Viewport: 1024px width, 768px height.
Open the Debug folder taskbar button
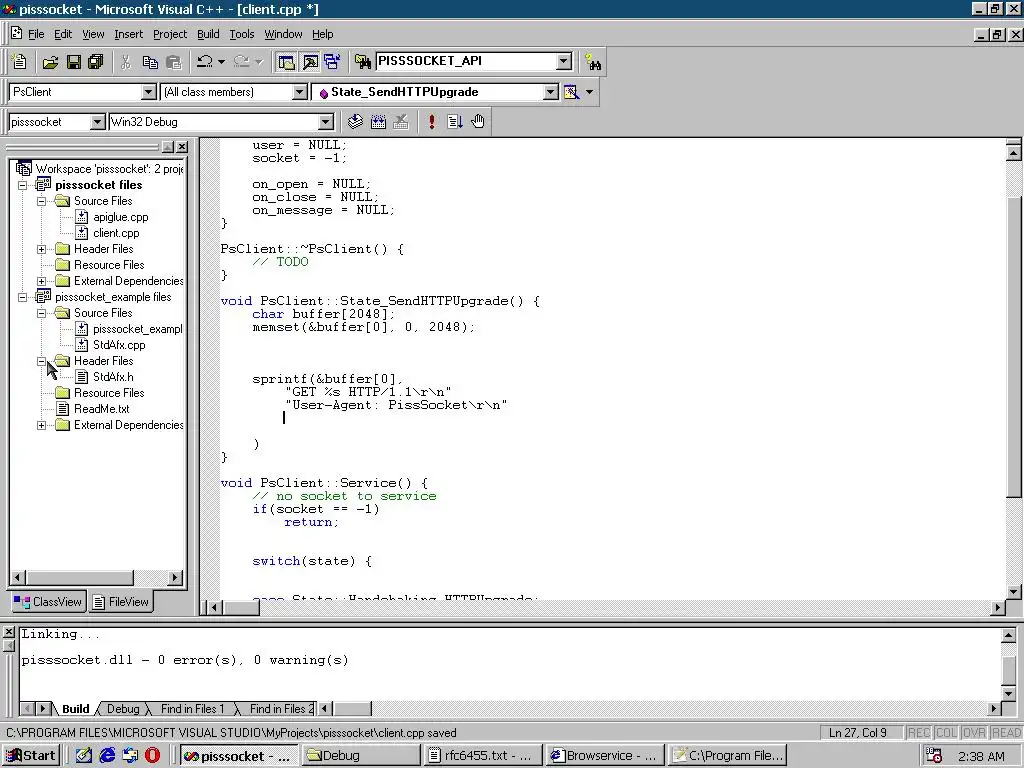361,756
